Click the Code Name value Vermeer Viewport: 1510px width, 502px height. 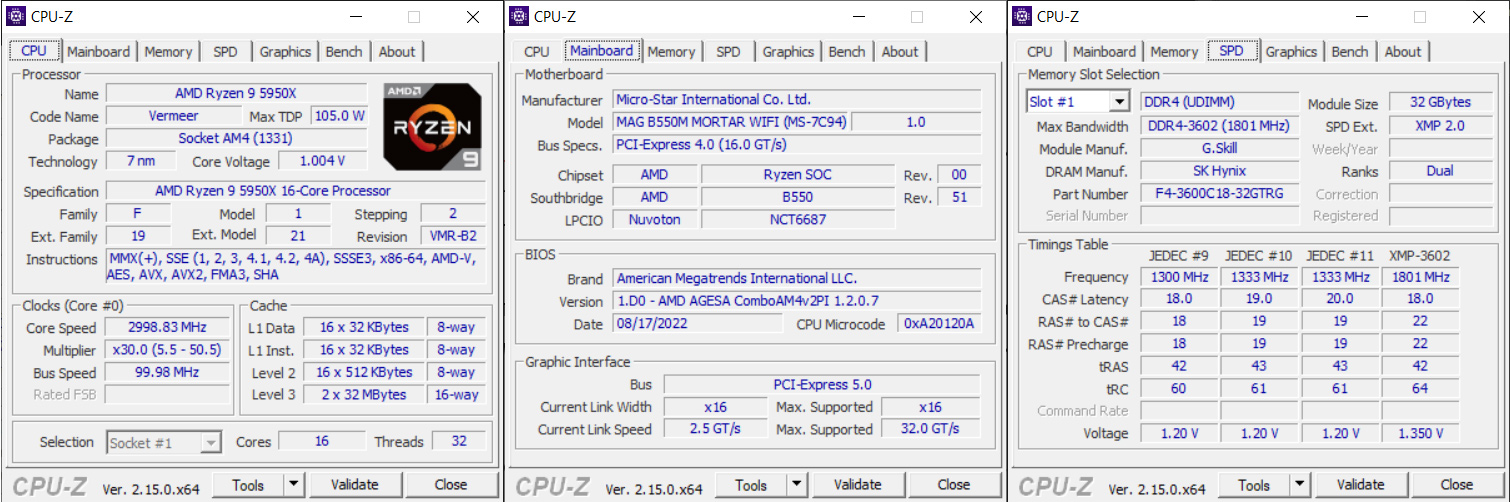pyautogui.click(x=174, y=116)
